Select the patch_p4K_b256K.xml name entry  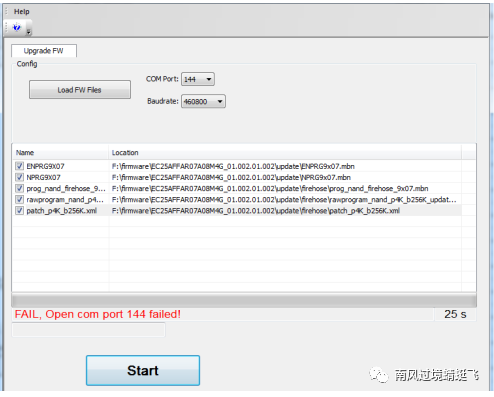pyautogui.click(x=62, y=211)
